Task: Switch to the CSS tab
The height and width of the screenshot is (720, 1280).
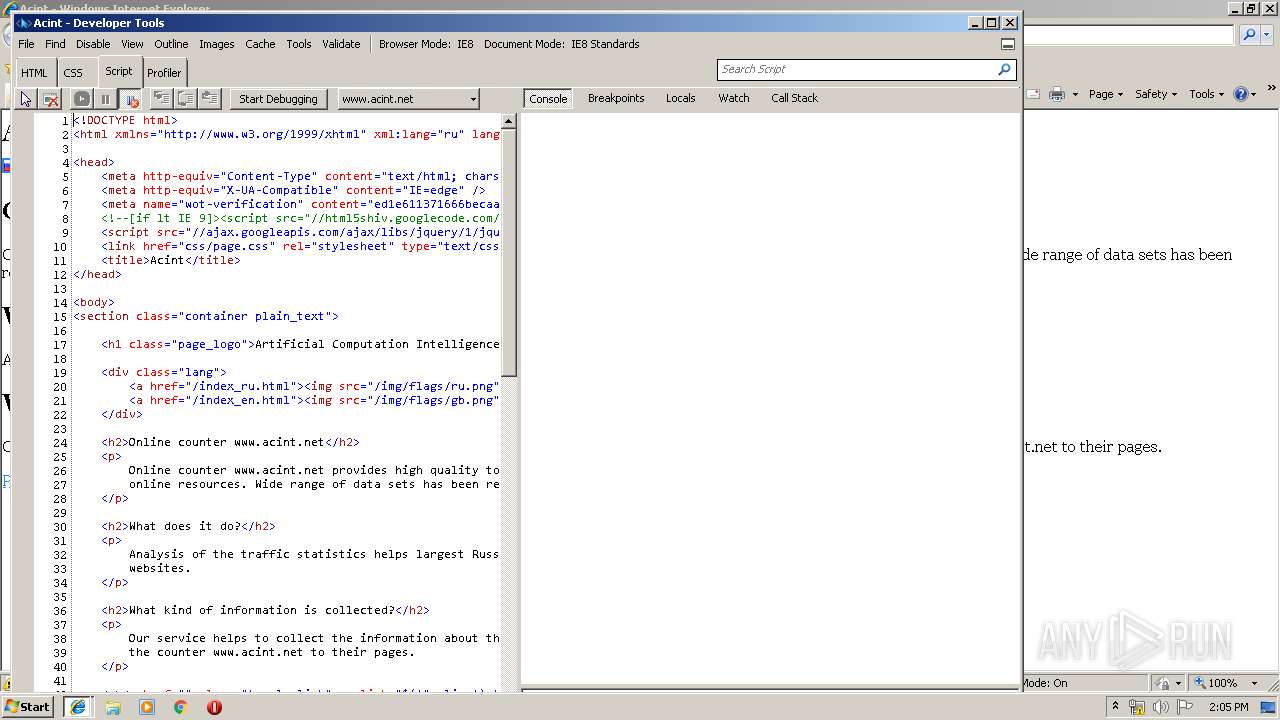Action: point(73,72)
